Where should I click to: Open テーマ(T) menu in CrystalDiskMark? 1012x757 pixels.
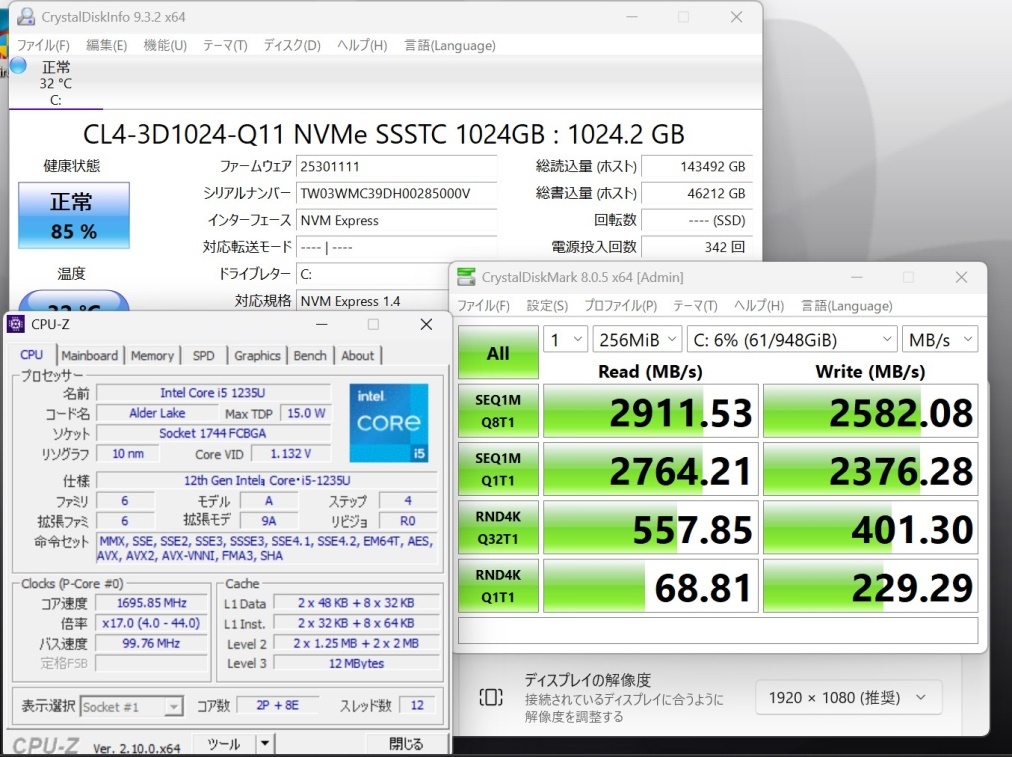coord(695,305)
